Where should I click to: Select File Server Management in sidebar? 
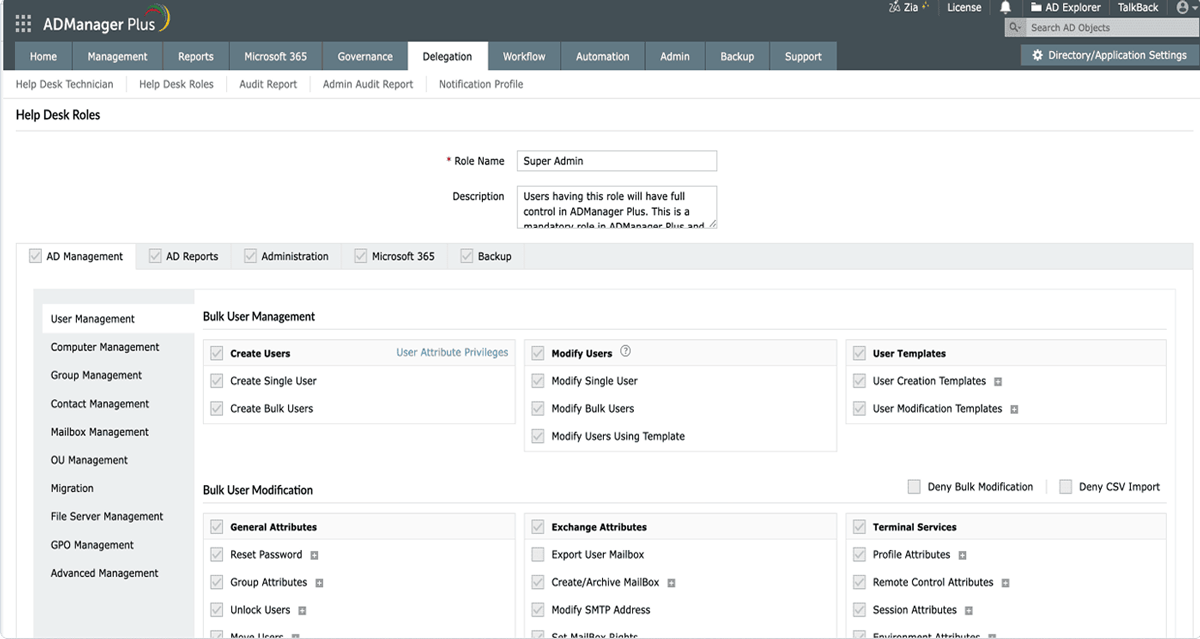(x=107, y=516)
